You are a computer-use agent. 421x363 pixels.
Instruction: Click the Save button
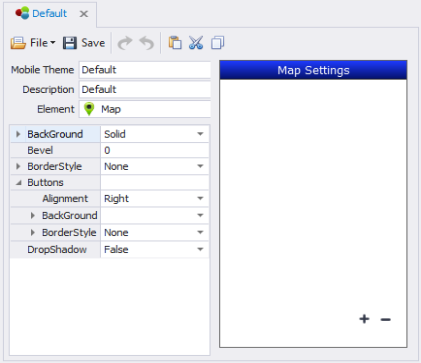point(84,43)
